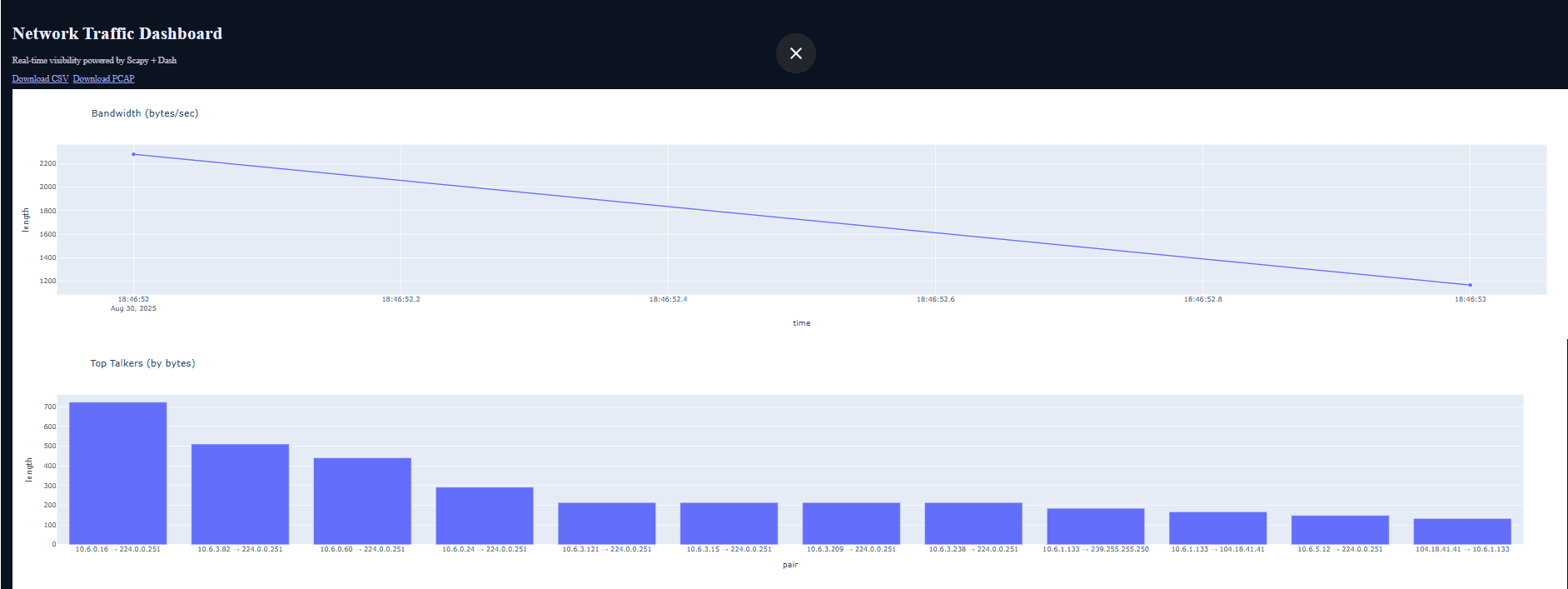Screen dimensions: 1568x589
Task: Click the bar for 10.6.3.121 → 224.0.0.251
Action: pos(607,523)
